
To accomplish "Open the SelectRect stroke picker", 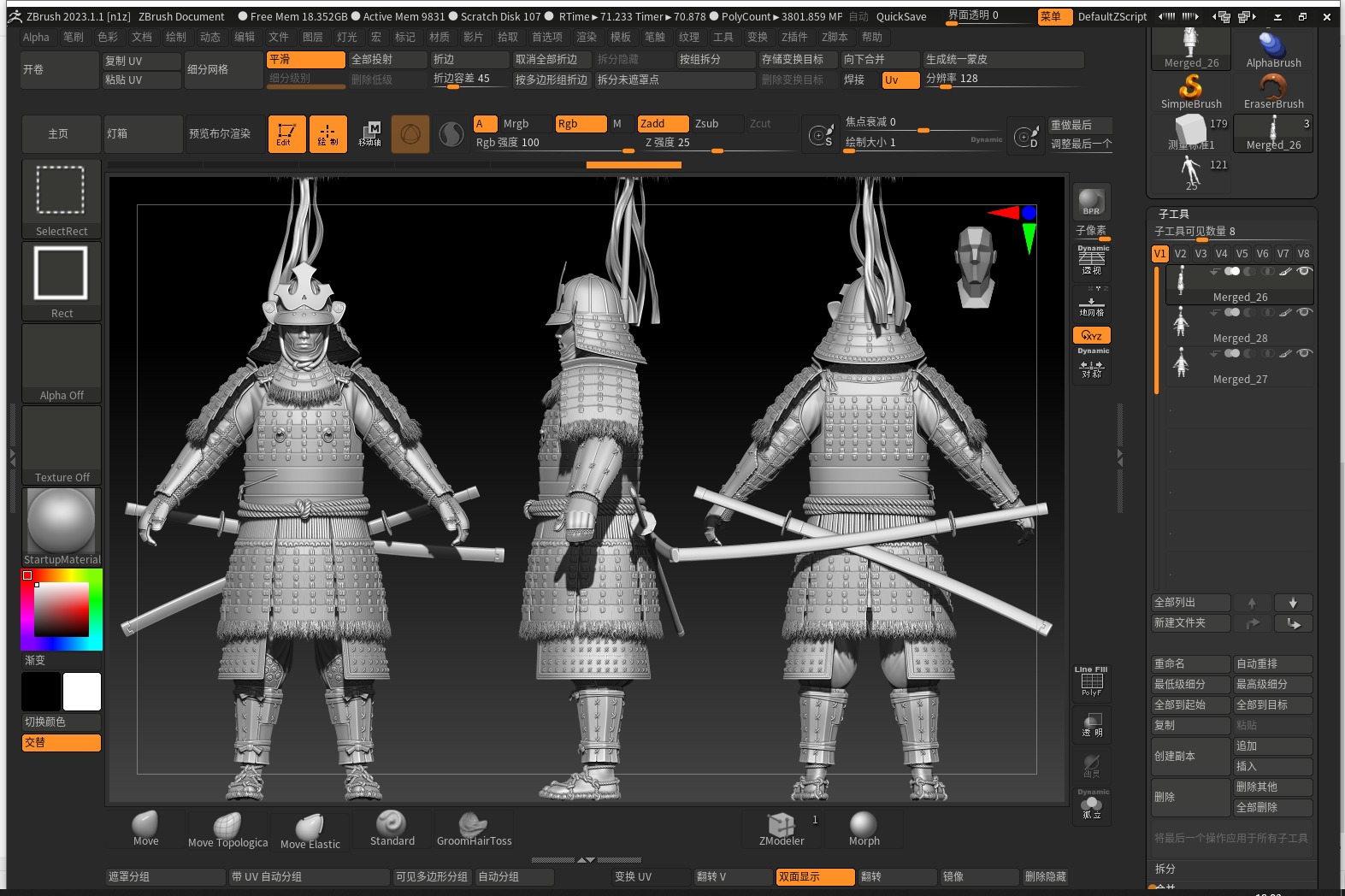I will tap(62, 198).
